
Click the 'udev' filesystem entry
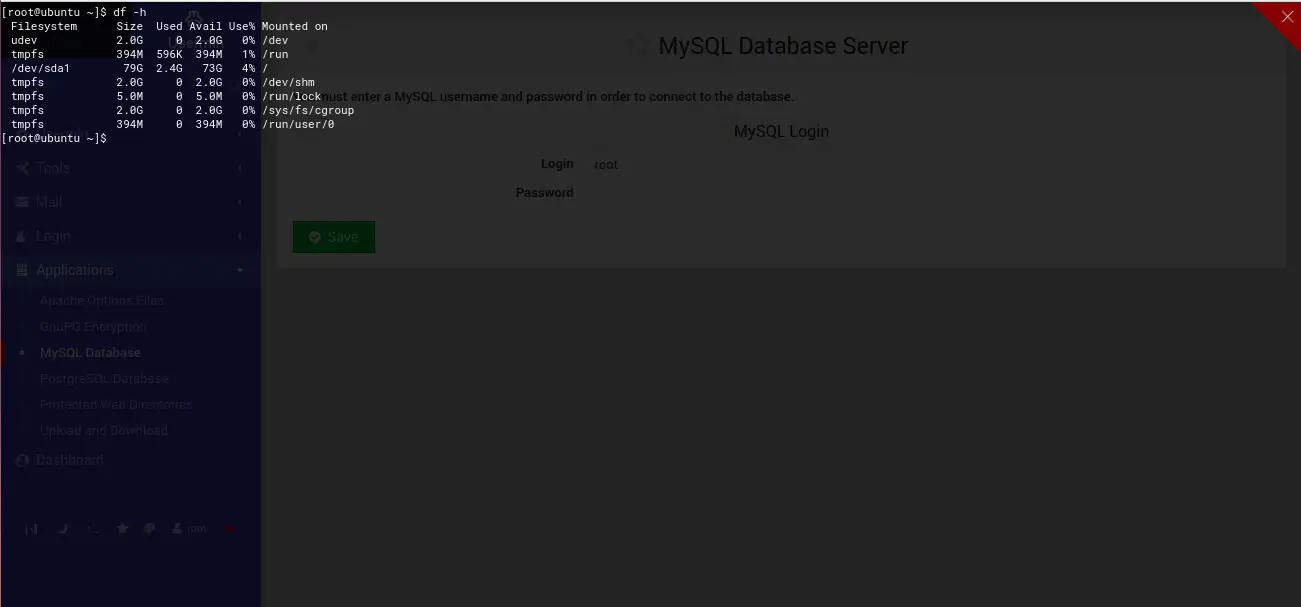pos(24,40)
